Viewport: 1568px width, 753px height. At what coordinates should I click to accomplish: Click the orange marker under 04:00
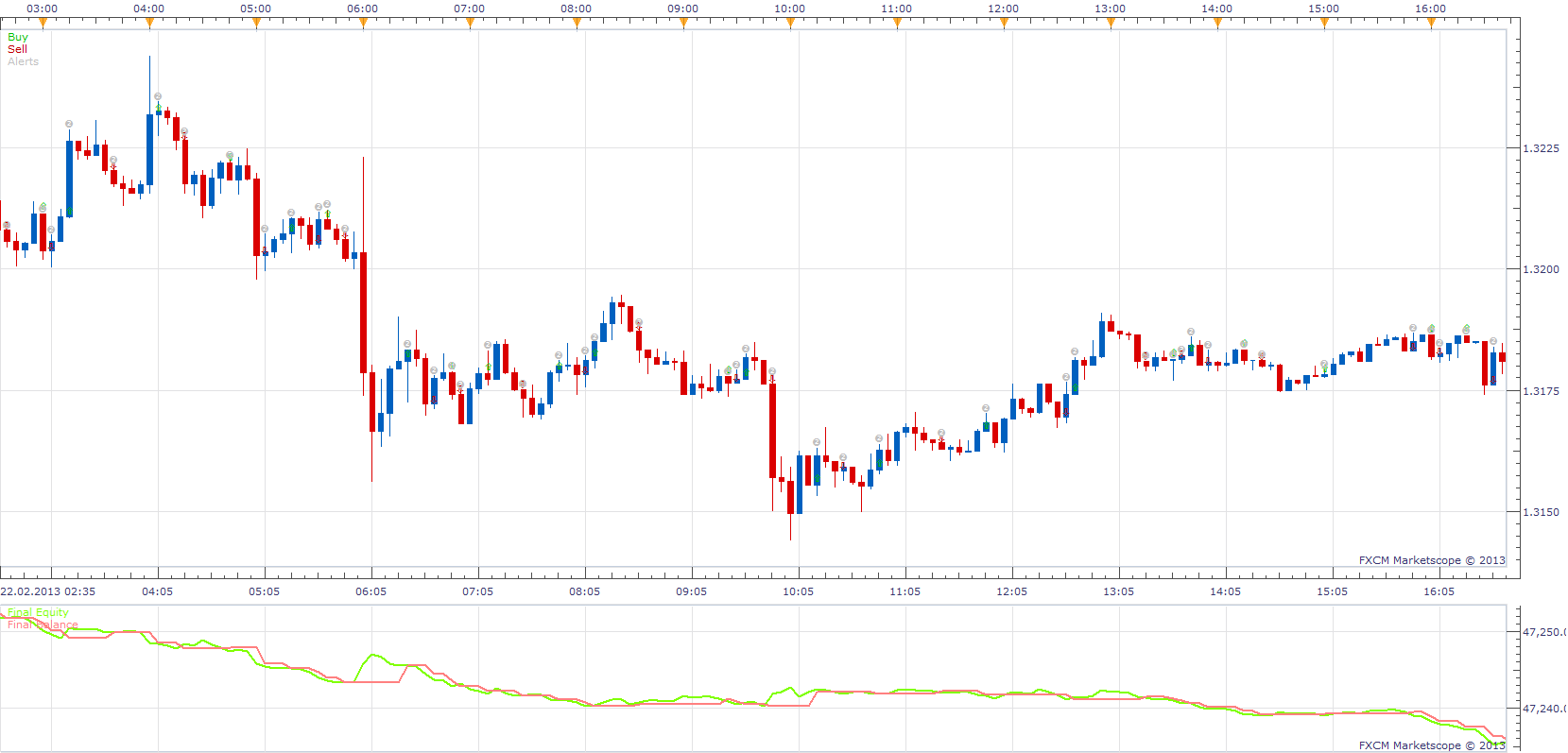pos(149,24)
